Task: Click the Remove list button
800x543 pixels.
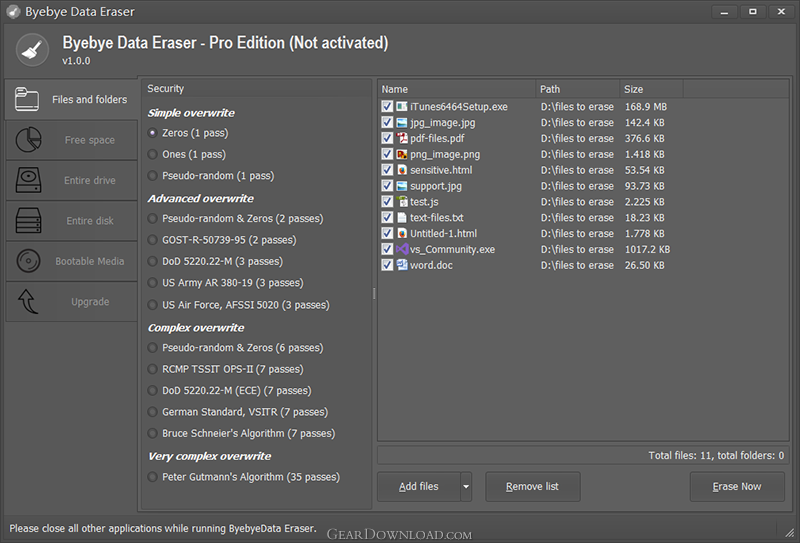Action: pyautogui.click(x=532, y=487)
